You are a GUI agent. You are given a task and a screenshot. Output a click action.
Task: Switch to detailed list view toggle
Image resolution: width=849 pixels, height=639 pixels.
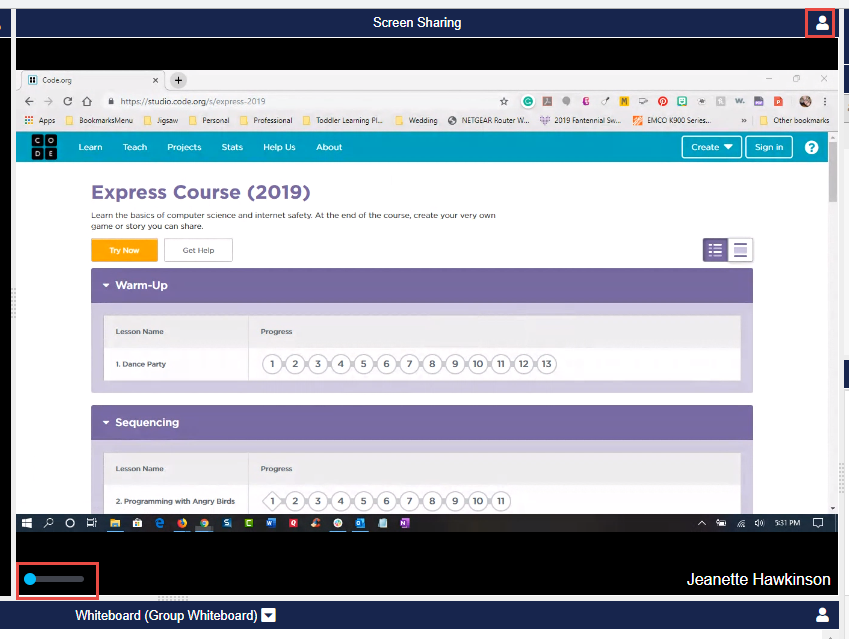coord(715,250)
